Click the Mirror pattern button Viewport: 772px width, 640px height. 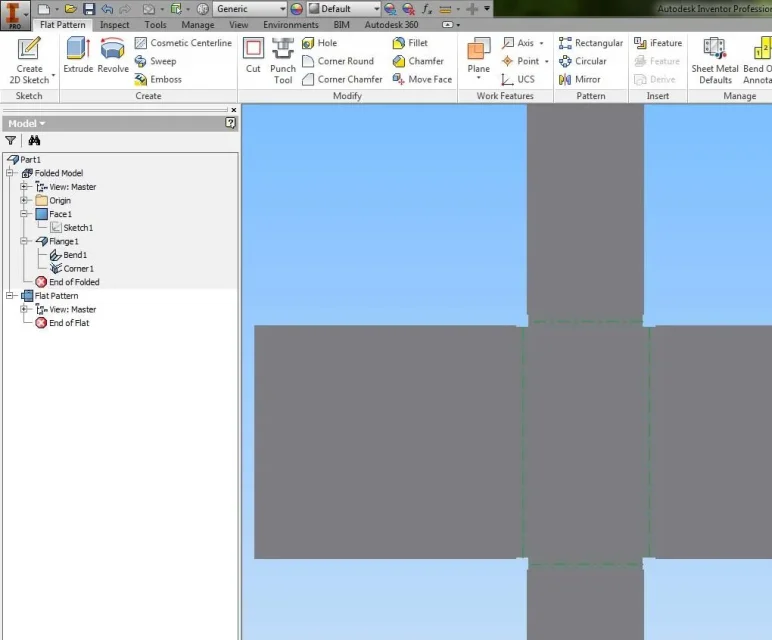pos(580,79)
